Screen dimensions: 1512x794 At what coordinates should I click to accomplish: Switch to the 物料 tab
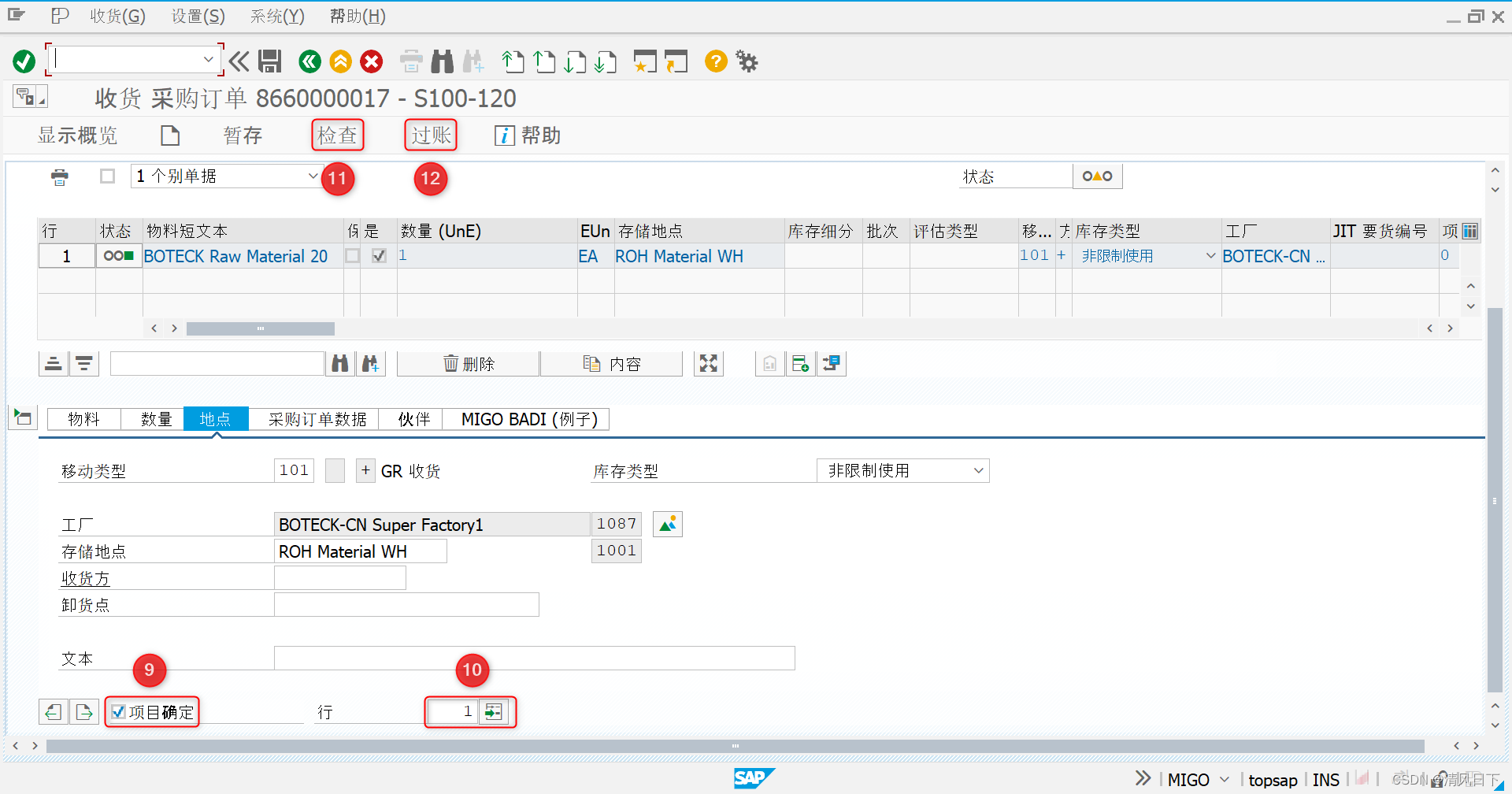[83, 419]
